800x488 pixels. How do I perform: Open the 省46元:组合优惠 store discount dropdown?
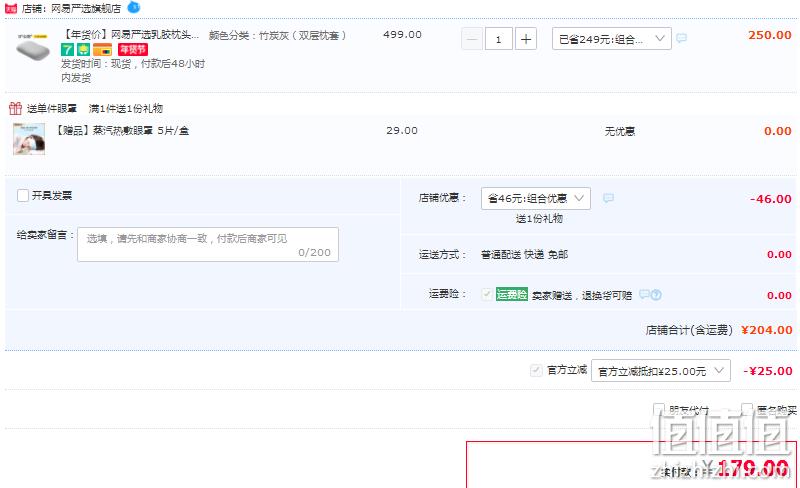(536, 198)
